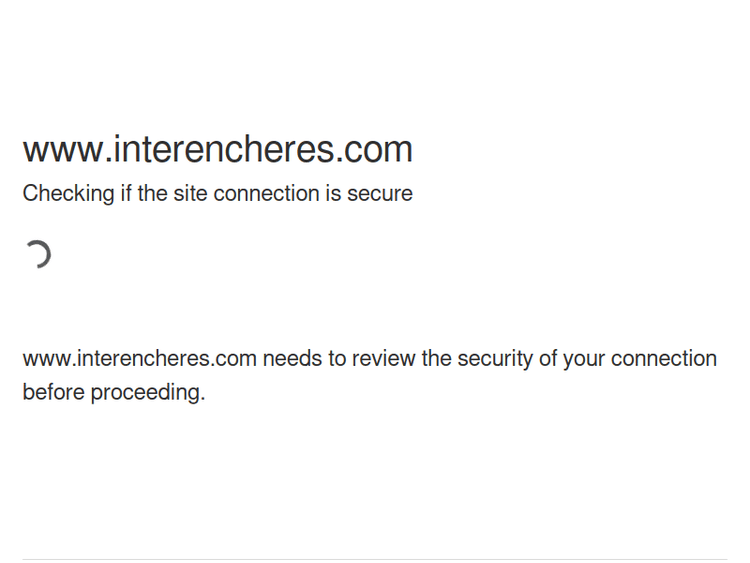Click the horizontal divider line at the bottom

coord(374,559)
